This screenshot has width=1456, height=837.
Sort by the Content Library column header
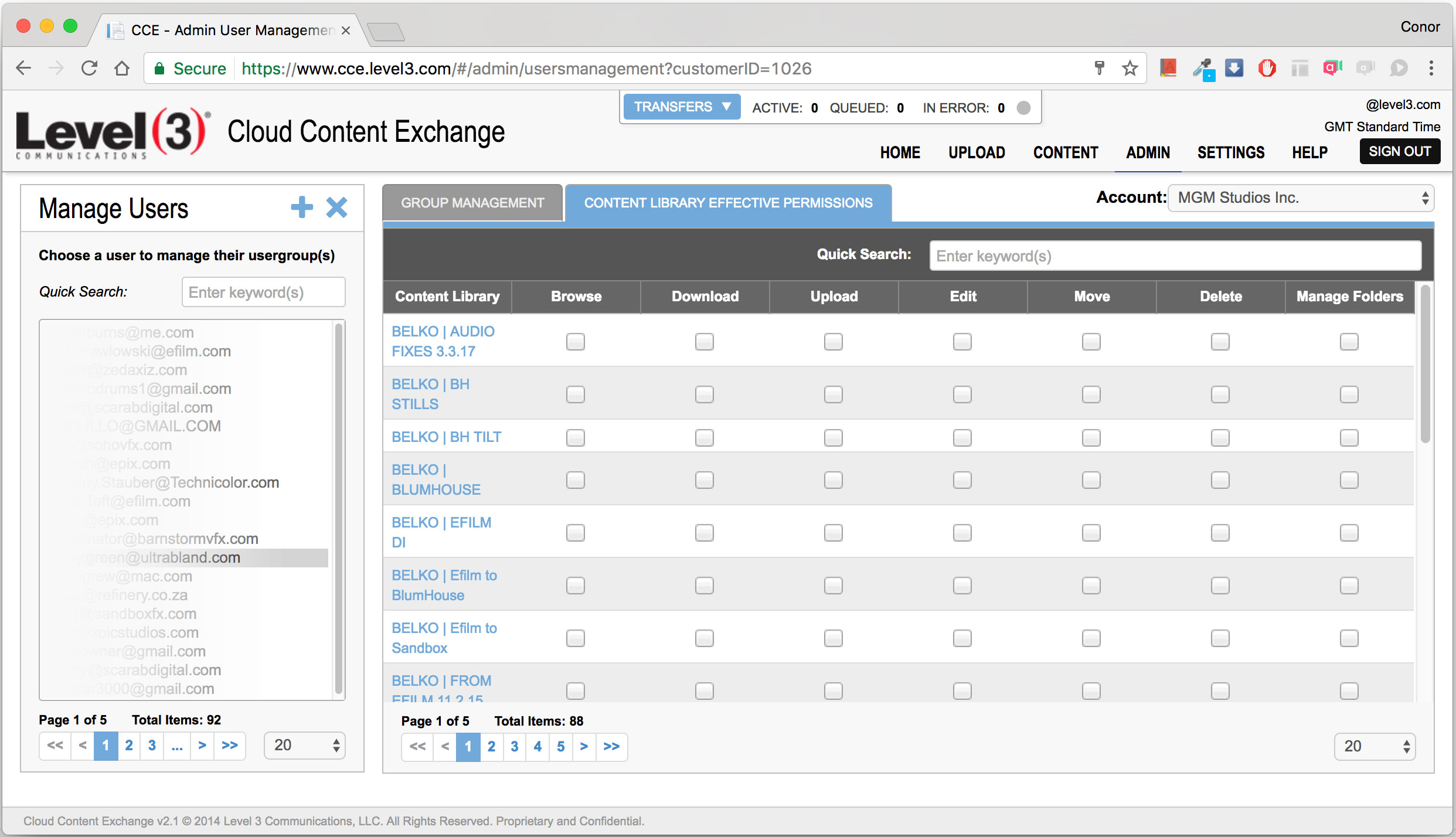(447, 297)
